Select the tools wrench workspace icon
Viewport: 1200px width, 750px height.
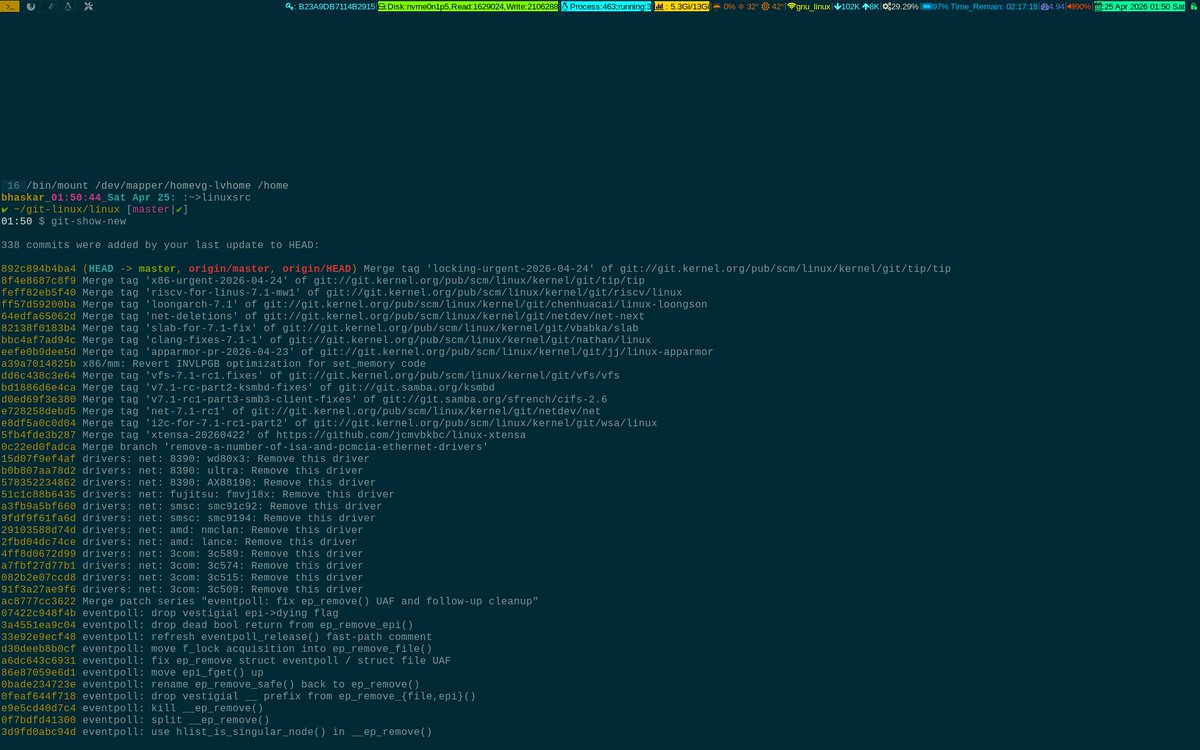point(89,6)
